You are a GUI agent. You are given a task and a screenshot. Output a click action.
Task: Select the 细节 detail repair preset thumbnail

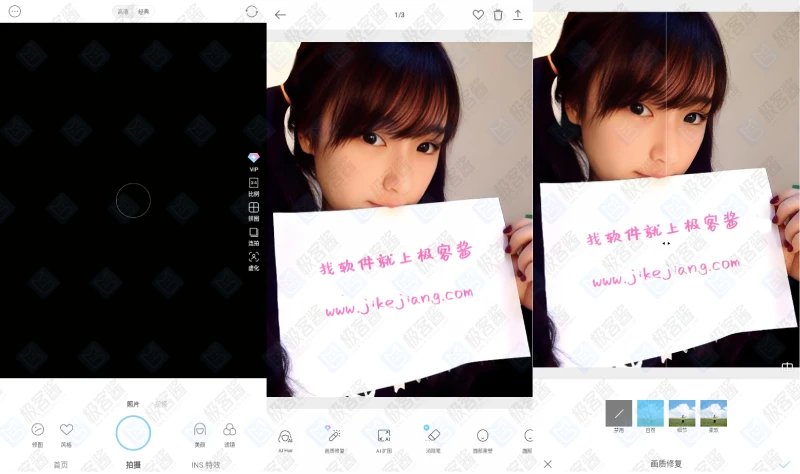(682, 413)
